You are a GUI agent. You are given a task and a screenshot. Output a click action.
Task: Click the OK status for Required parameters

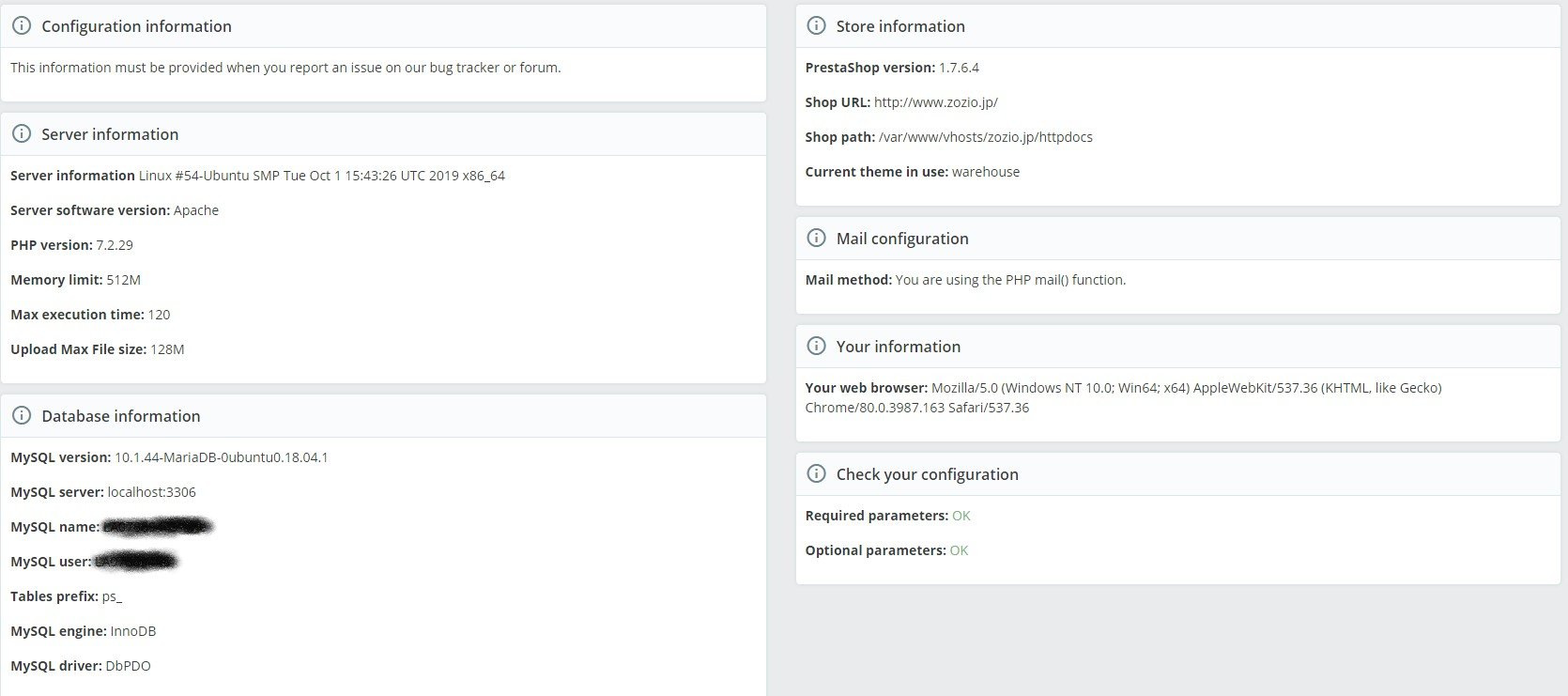tap(961, 516)
